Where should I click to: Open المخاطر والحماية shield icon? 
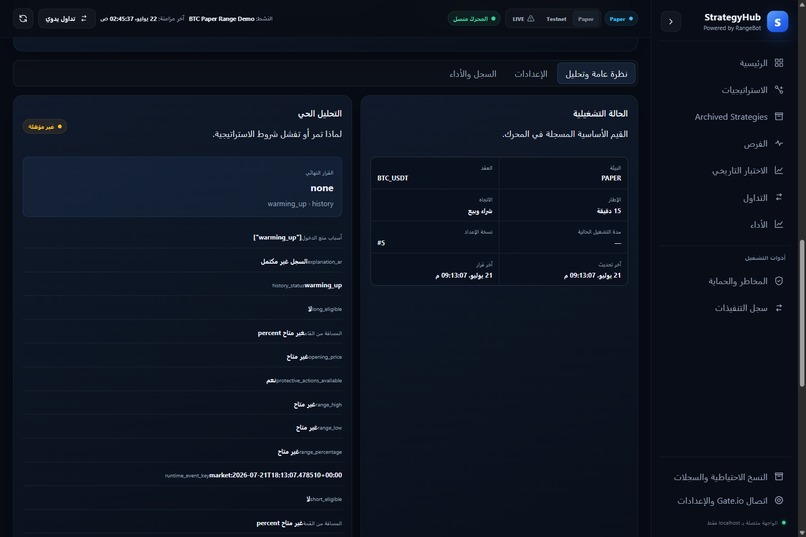pos(779,281)
